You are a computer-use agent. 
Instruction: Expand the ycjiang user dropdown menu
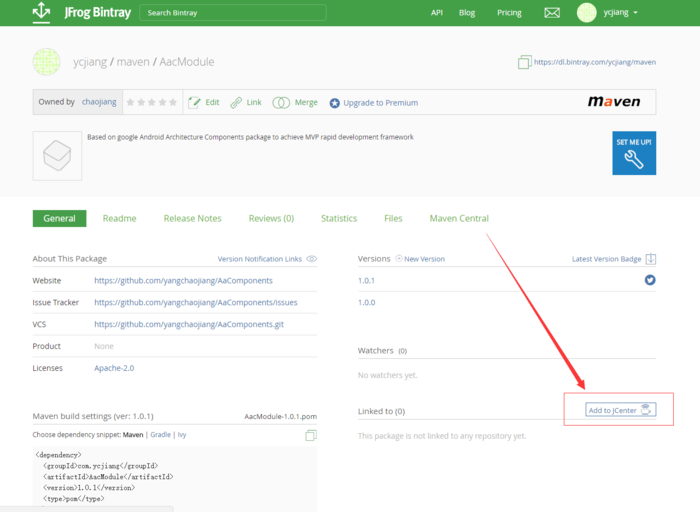point(635,13)
